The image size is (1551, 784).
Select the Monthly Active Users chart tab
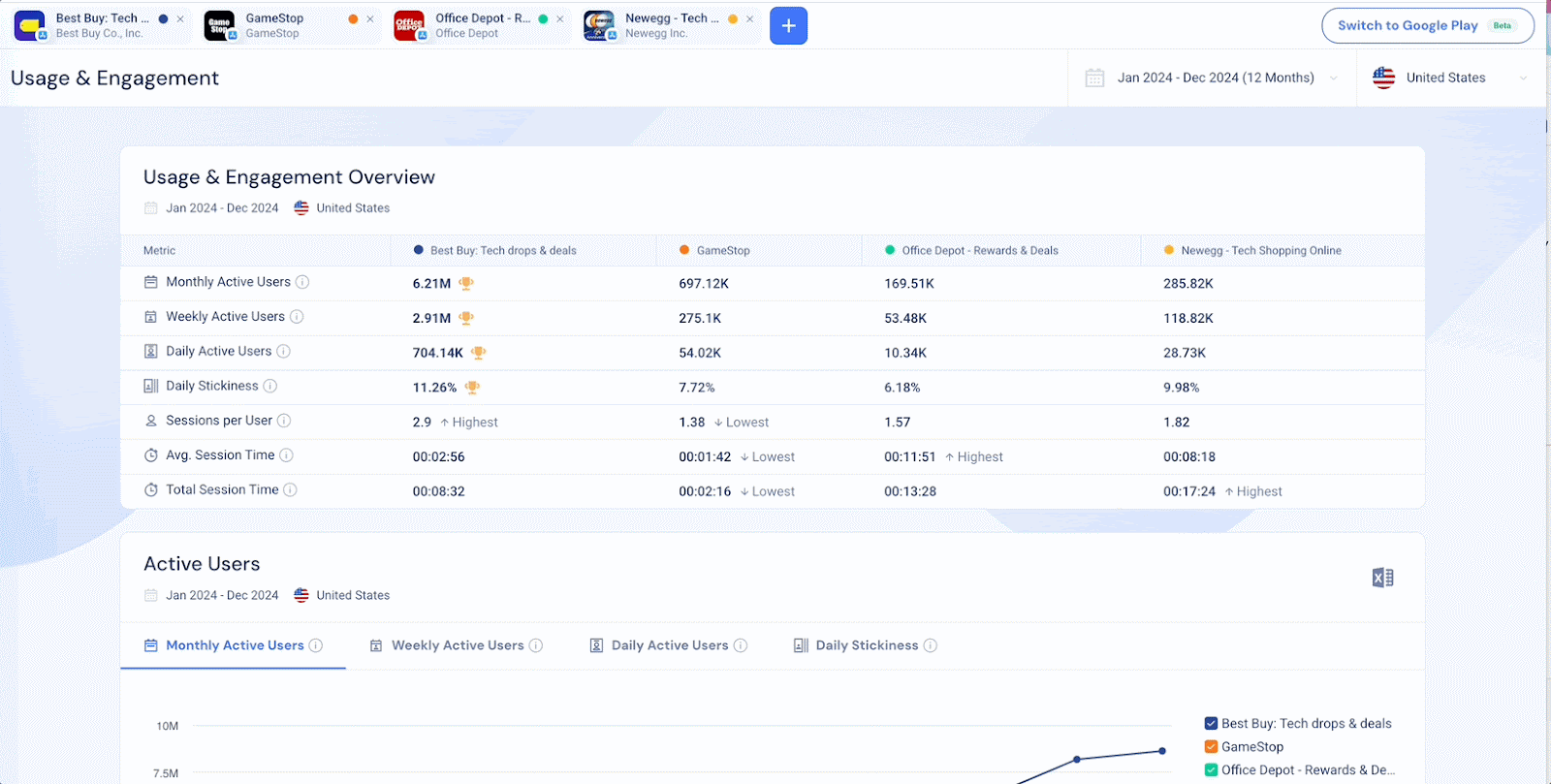coord(233,645)
